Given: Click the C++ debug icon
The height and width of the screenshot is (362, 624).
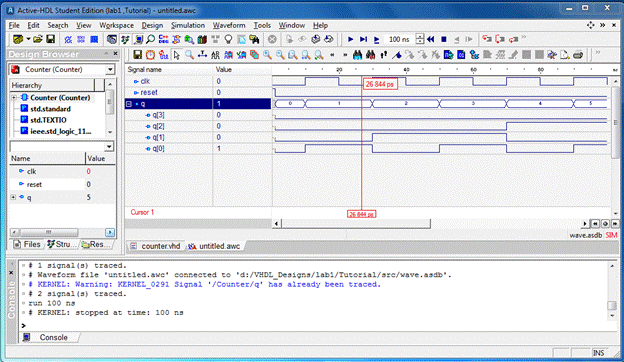Looking at the screenshot, I should 163,39.
